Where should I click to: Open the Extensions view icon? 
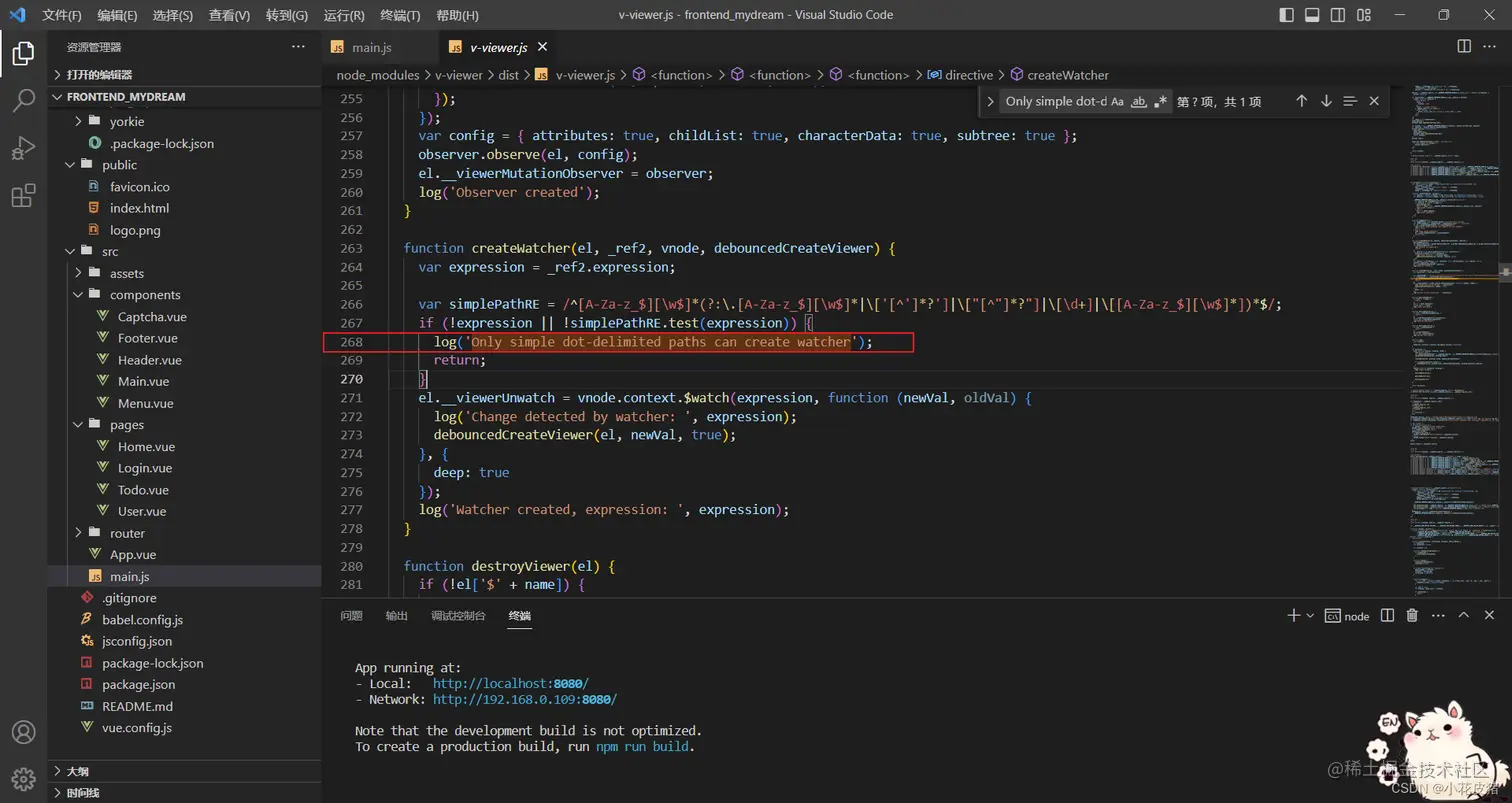23,196
